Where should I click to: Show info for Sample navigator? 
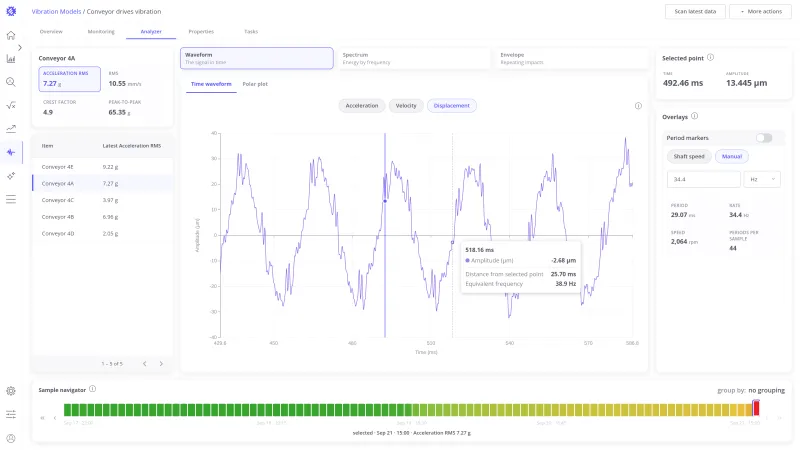coord(92,389)
